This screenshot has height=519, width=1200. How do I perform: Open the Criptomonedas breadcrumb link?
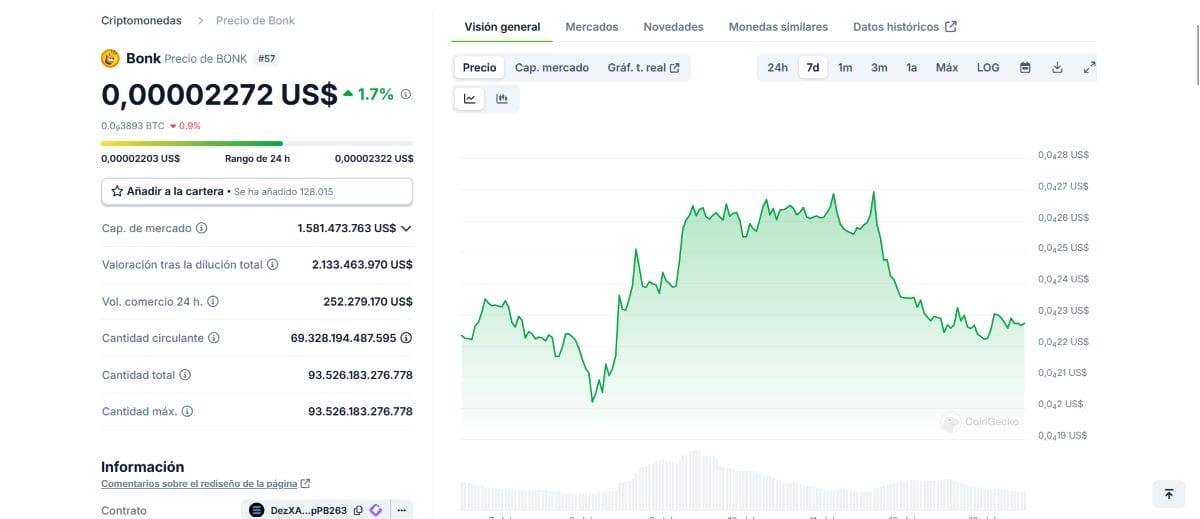[141, 20]
